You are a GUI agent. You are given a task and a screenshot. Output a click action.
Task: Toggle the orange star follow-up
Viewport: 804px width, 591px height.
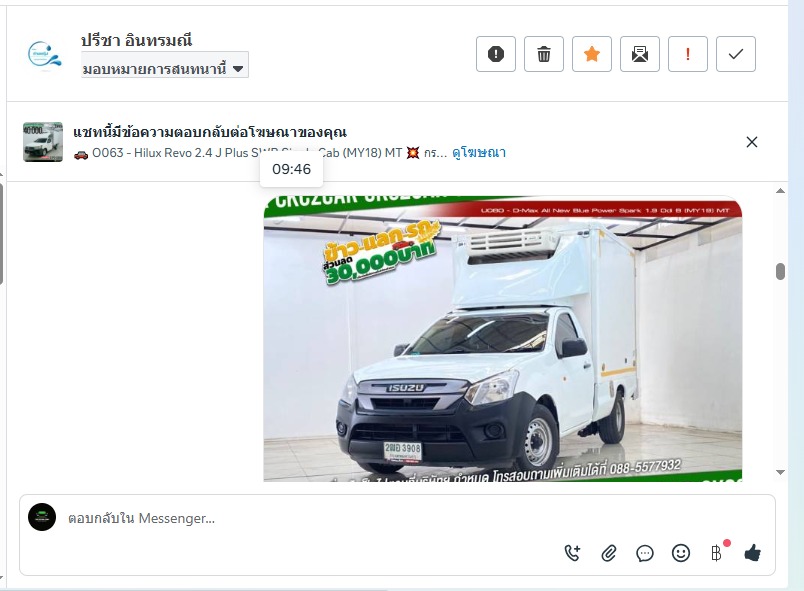click(592, 54)
